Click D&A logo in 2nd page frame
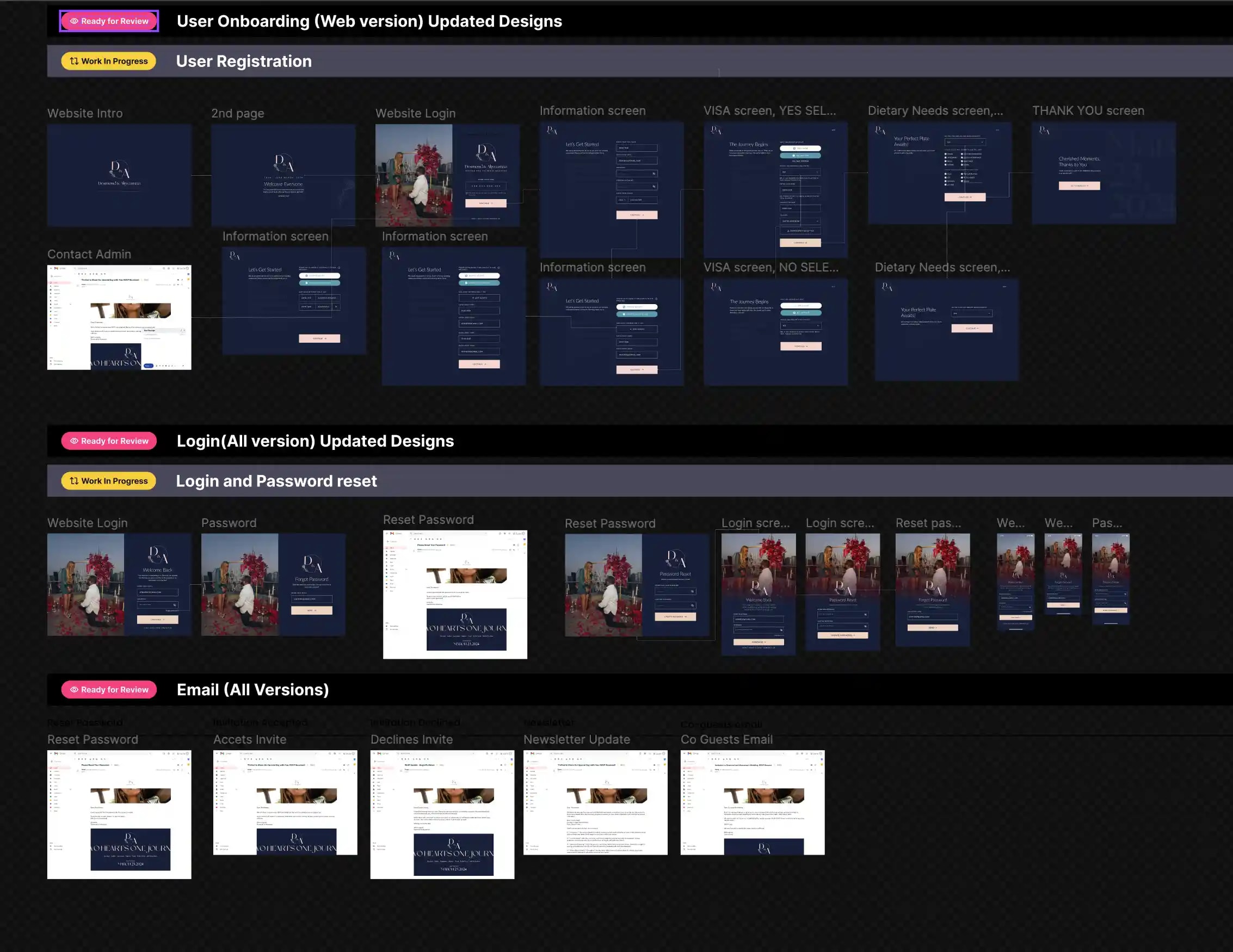This screenshot has height=952, width=1233. [283, 163]
